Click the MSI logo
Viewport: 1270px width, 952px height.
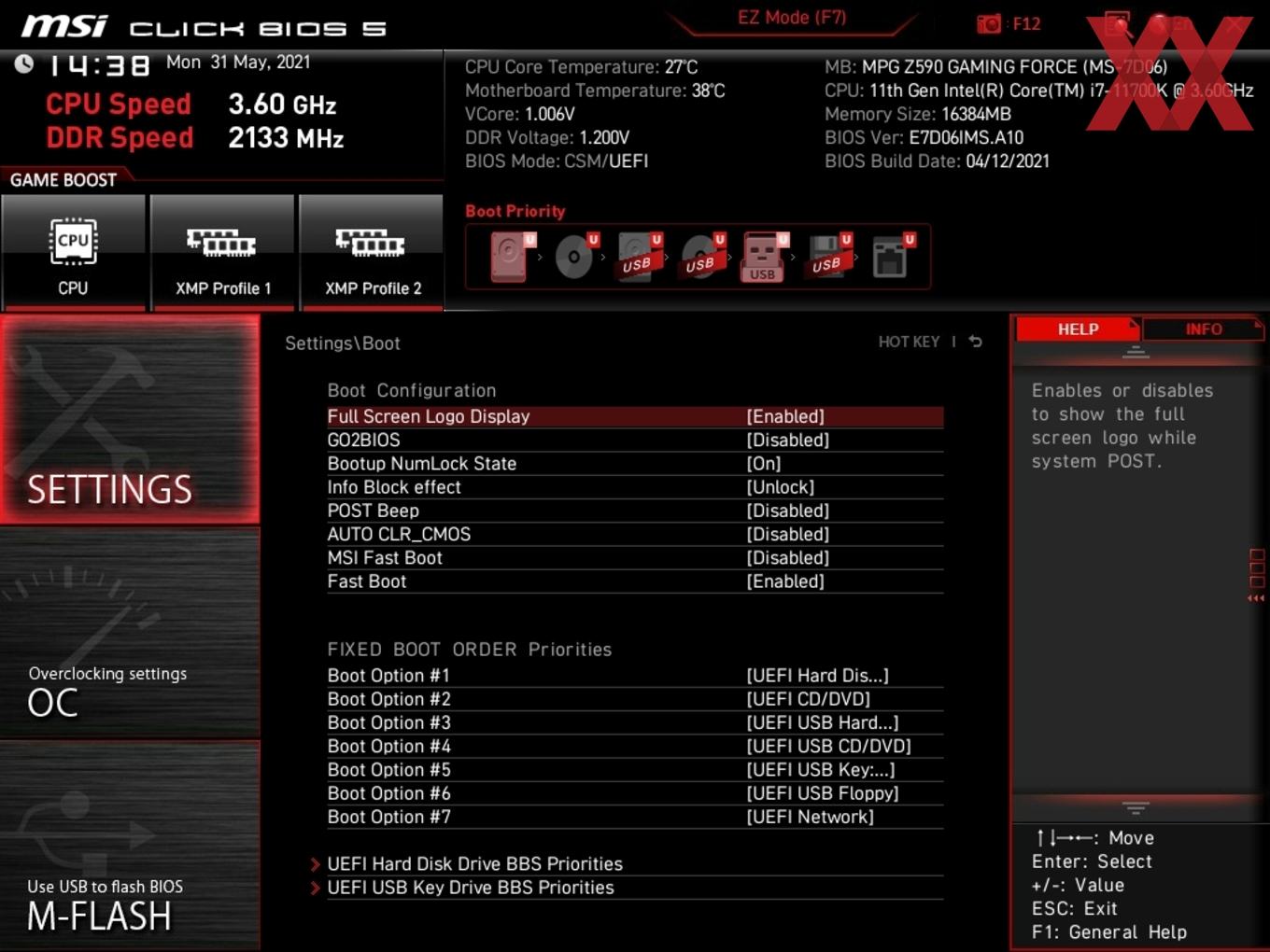coord(64,26)
